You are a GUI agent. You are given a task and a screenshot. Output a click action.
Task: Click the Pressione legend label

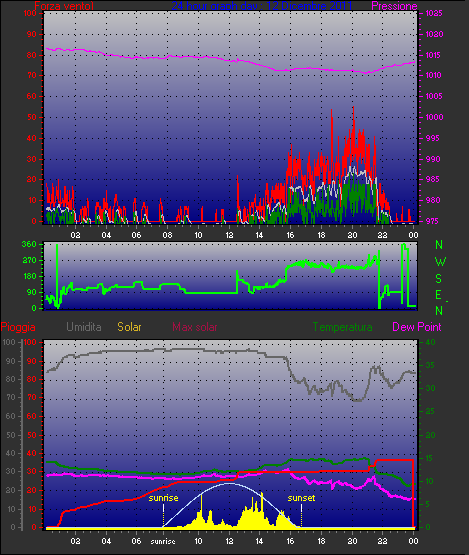click(x=394, y=6)
